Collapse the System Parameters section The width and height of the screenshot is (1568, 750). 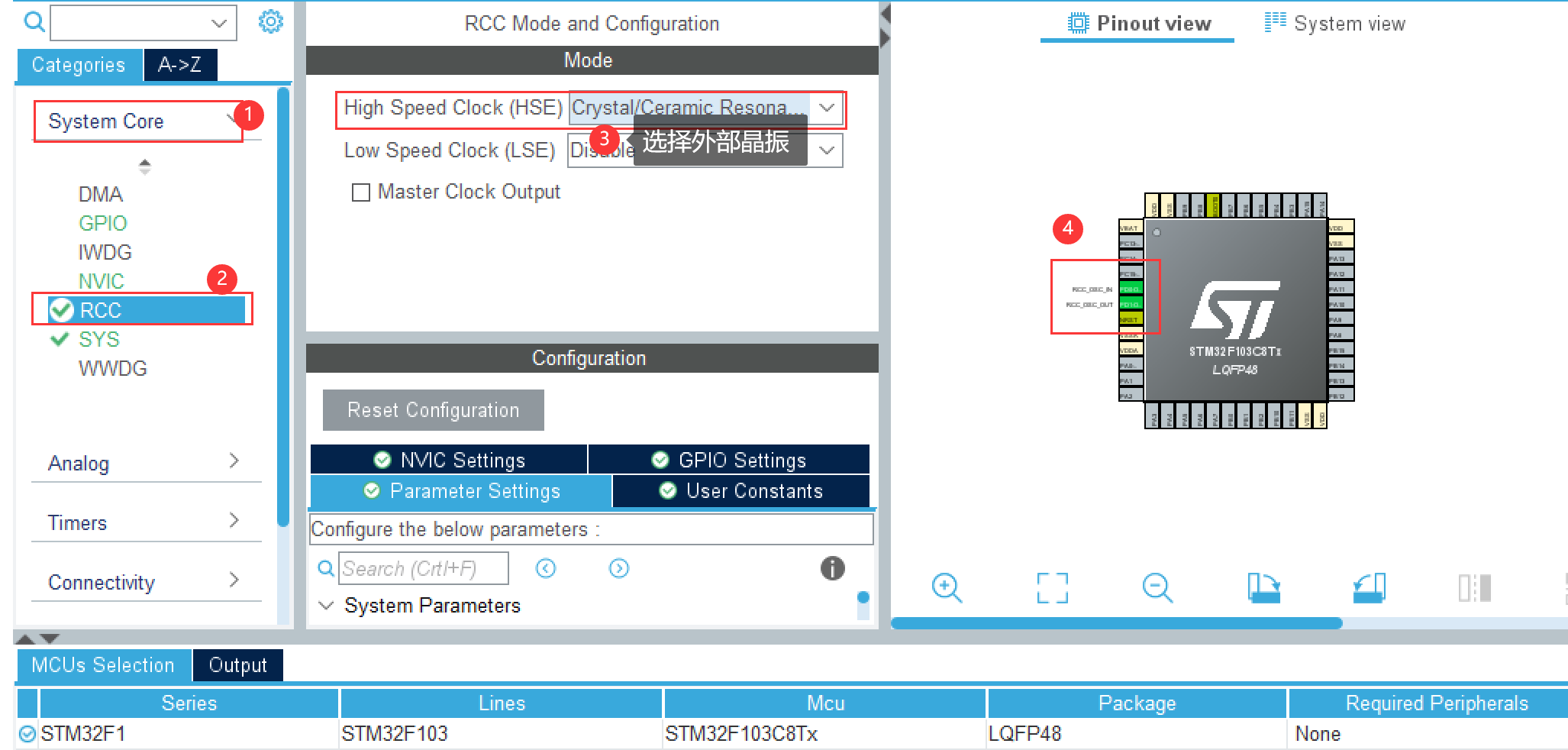(327, 605)
